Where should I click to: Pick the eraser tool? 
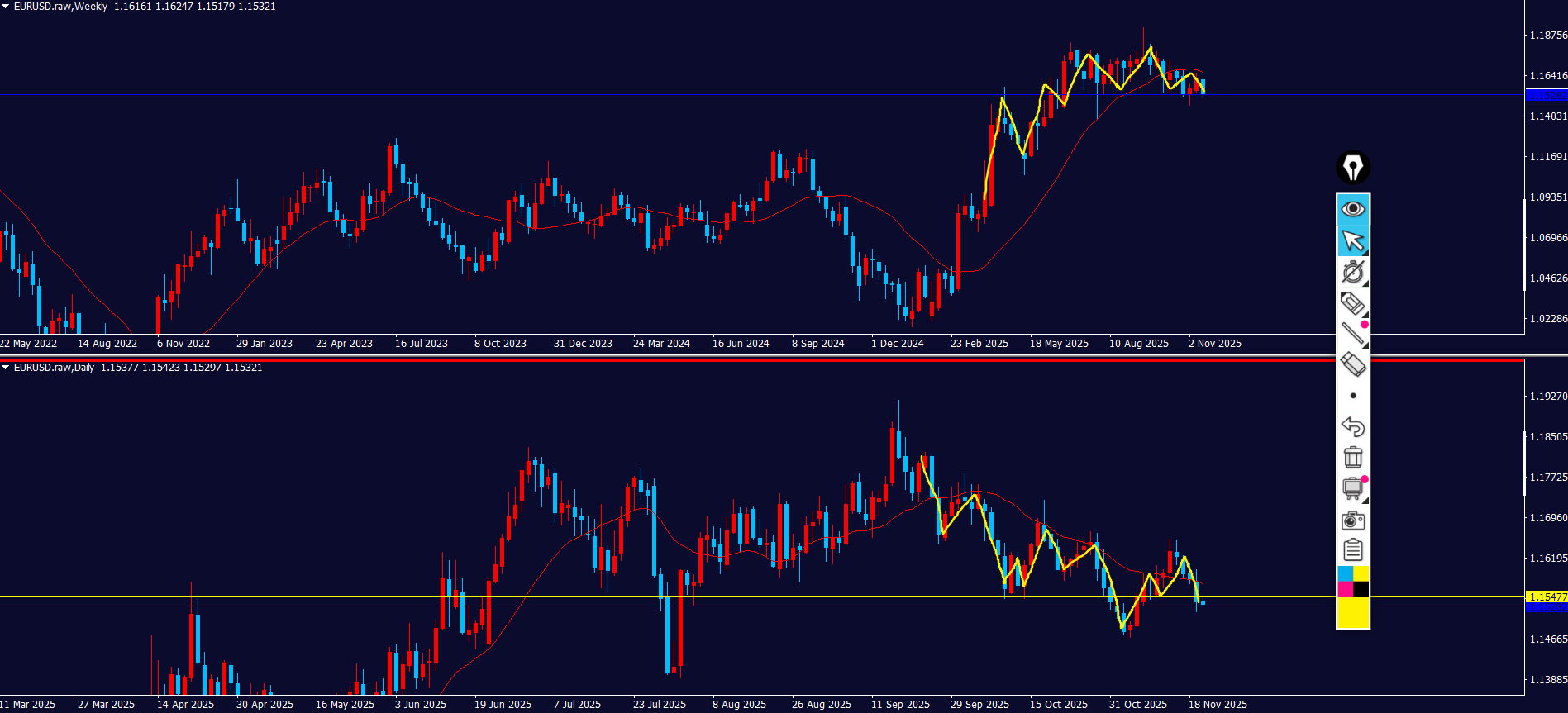(1352, 364)
